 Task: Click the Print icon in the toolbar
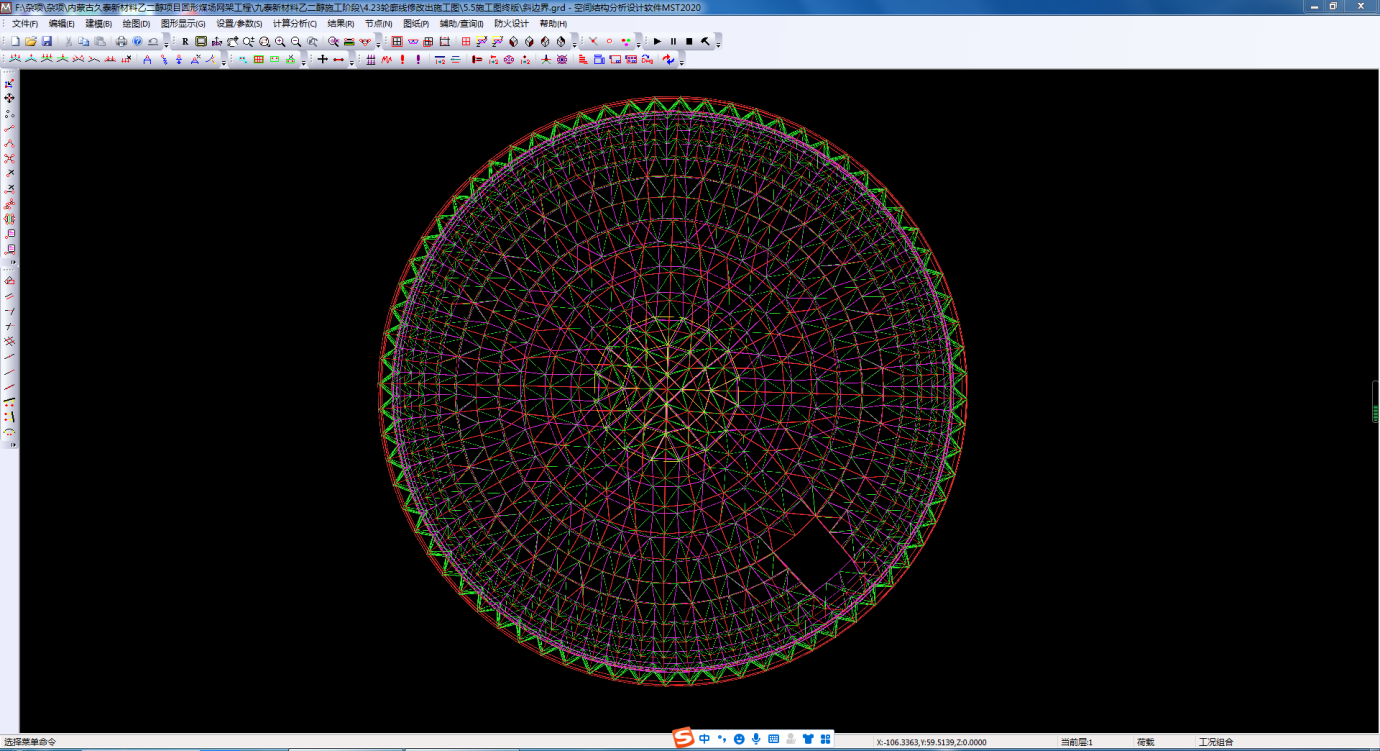(x=121, y=42)
